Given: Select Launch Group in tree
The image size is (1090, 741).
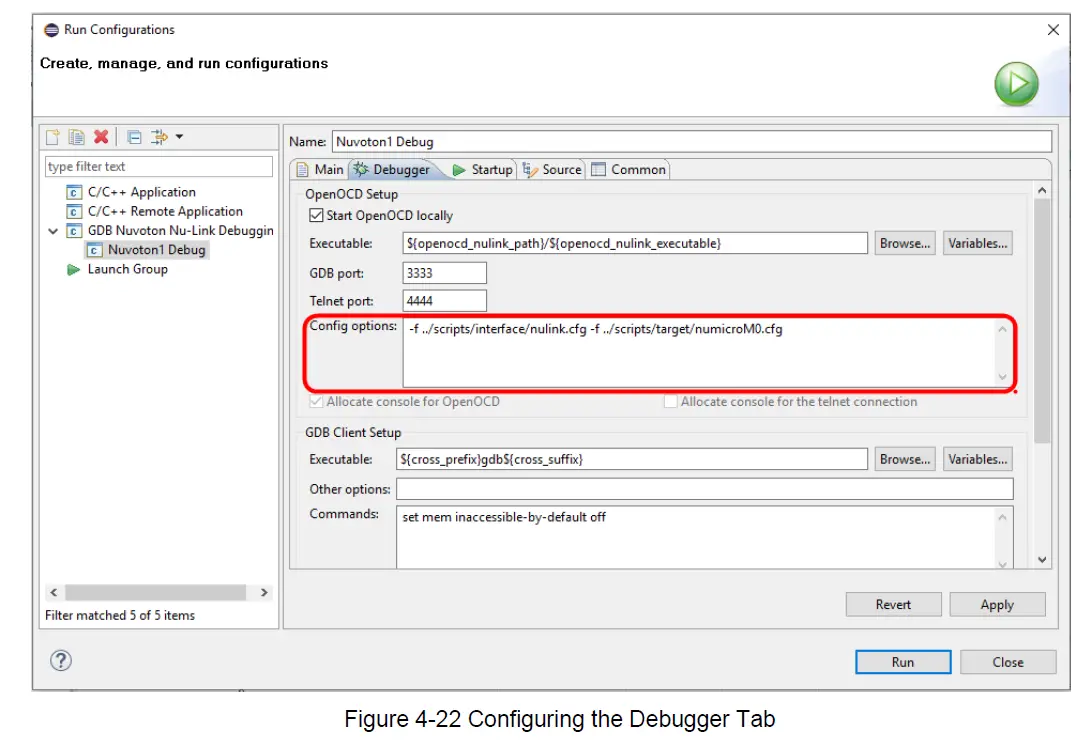Looking at the screenshot, I should (128, 269).
